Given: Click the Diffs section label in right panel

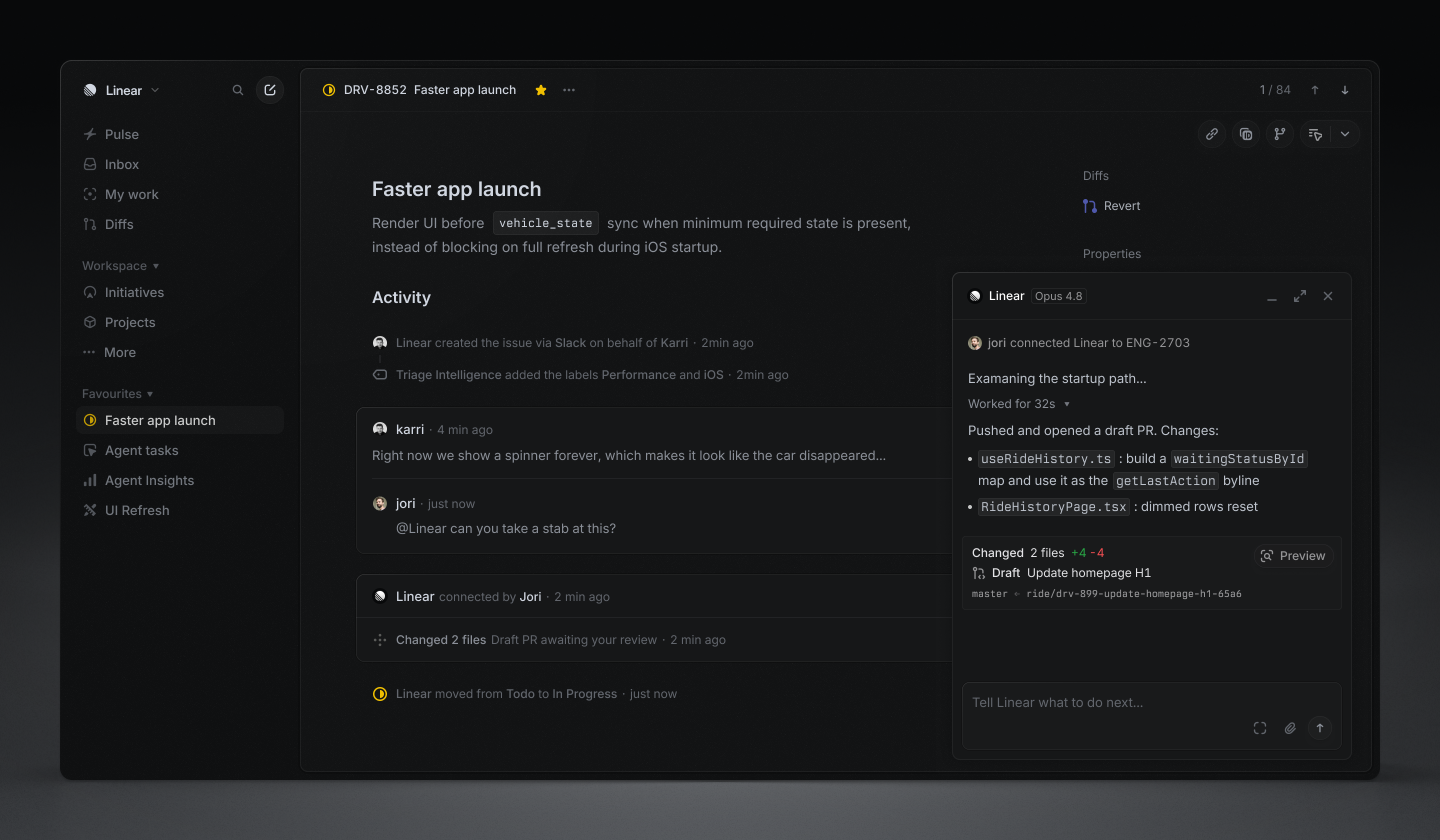Looking at the screenshot, I should [x=1095, y=176].
